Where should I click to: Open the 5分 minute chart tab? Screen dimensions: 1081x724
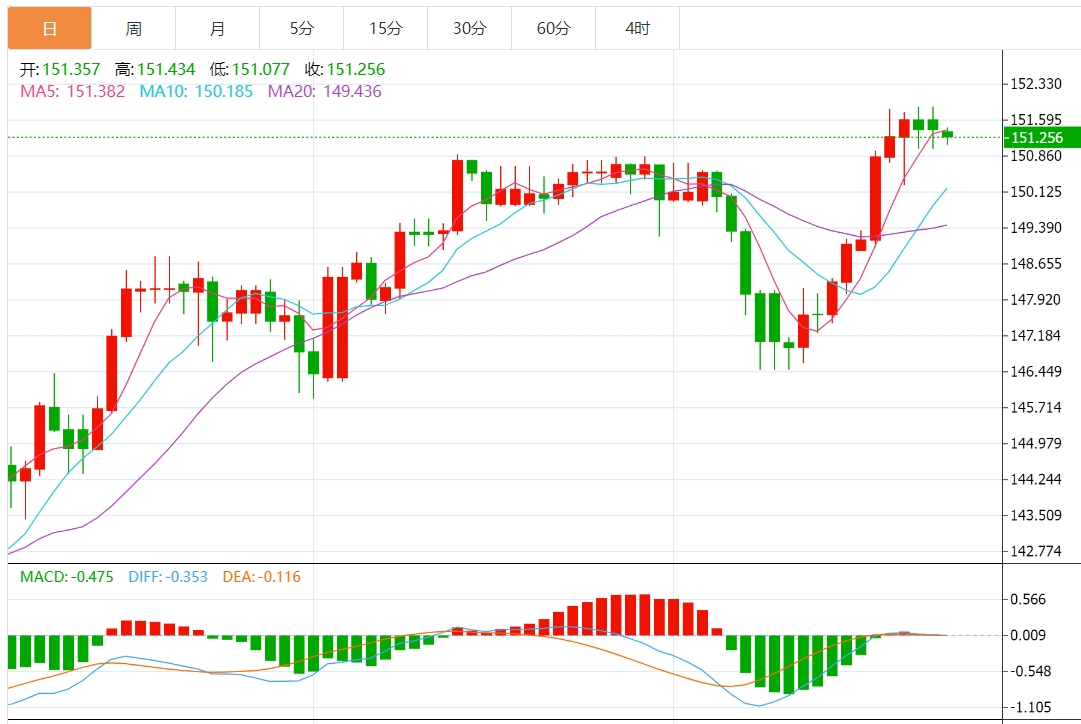coord(302,28)
